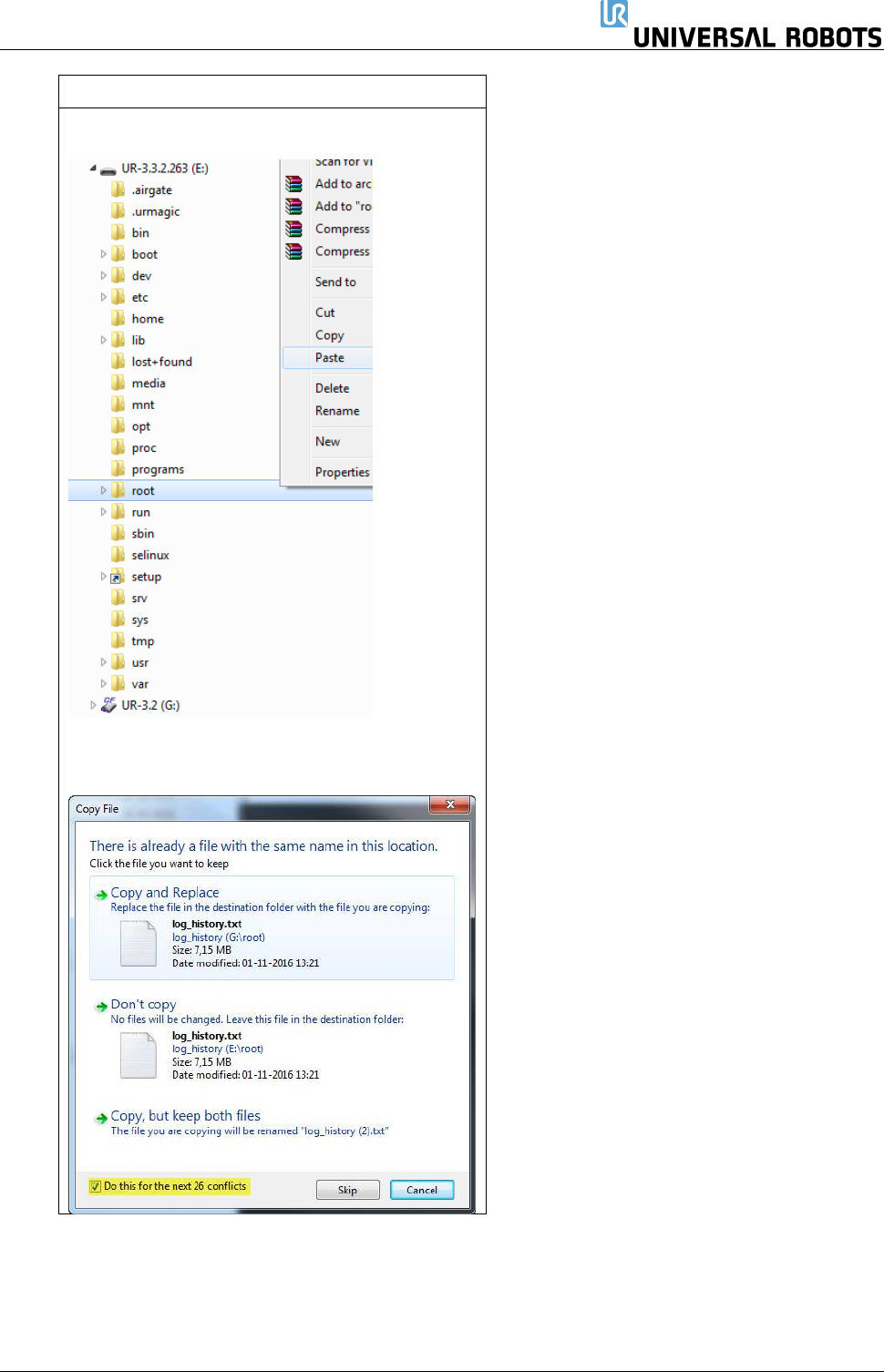This screenshot has height=1372, width=884.
Task: Open the New submenu
Action: click(328, 442)
